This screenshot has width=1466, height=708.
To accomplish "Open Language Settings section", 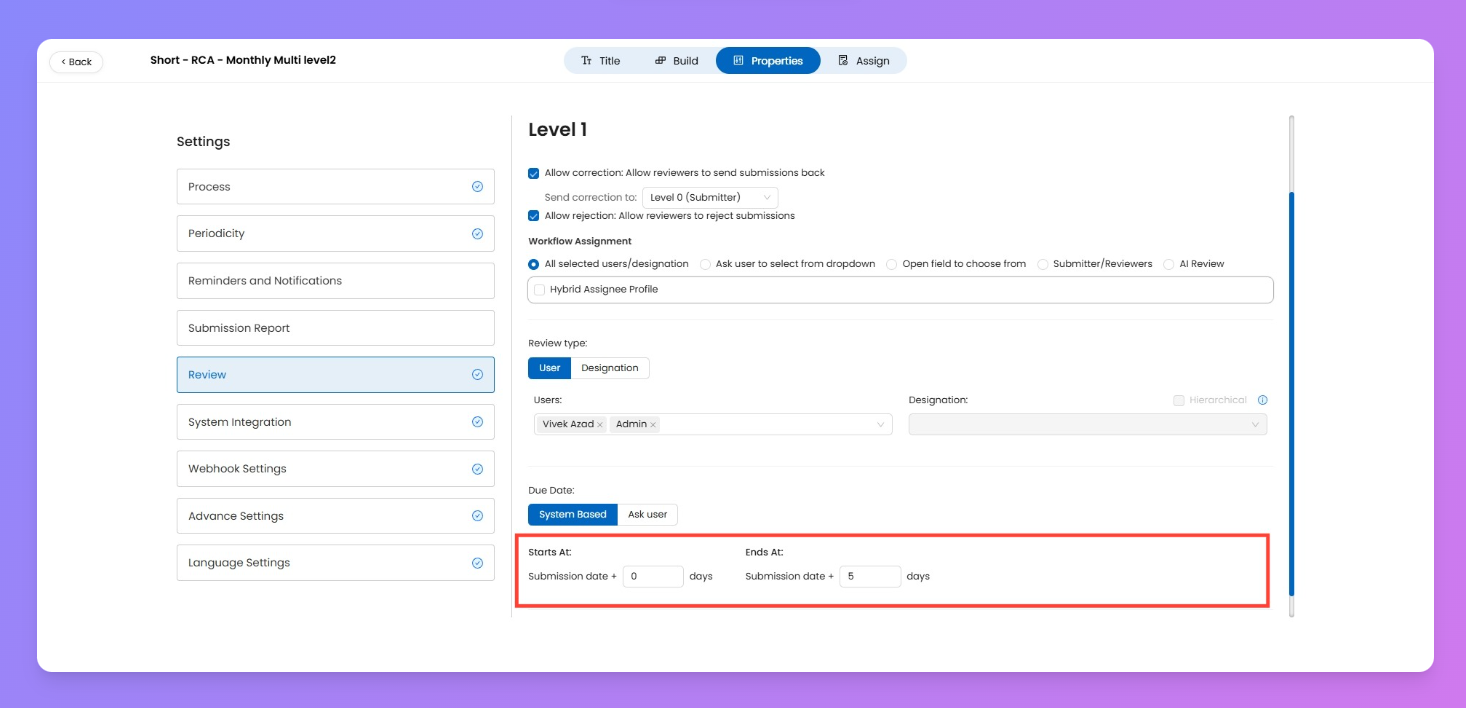I will point(336,563).
